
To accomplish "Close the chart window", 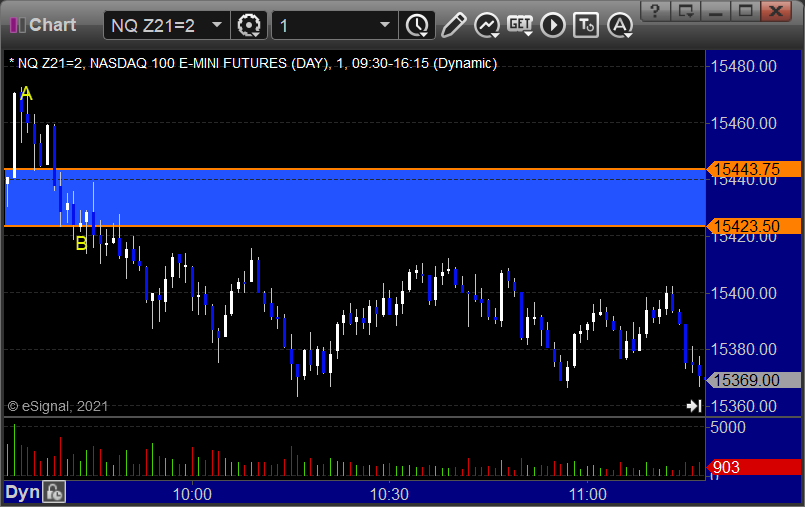I will 776,10.
